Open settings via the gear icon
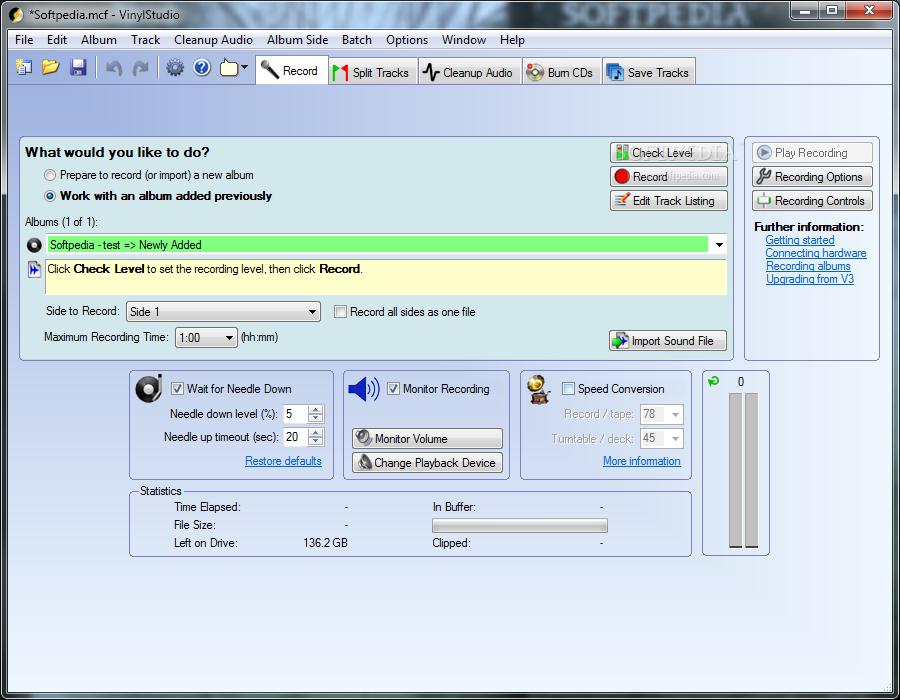This screenshot has width=900, height=700. point(175,68)
